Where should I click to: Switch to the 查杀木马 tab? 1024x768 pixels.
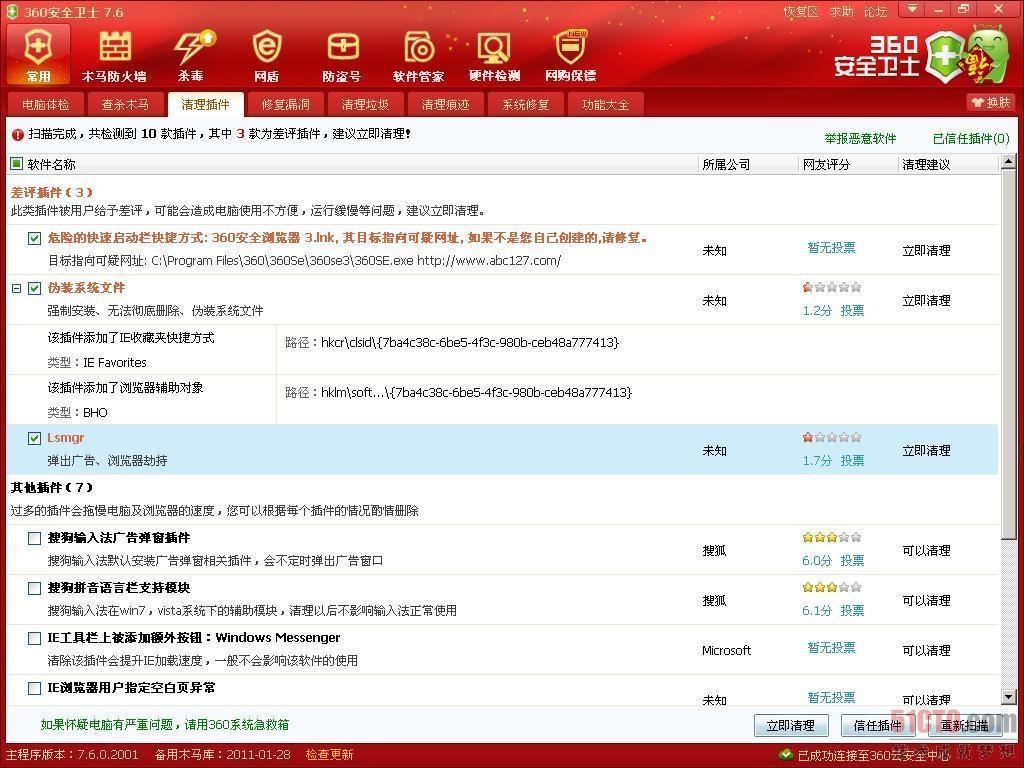pyautogui.click(x=125, y=104)
